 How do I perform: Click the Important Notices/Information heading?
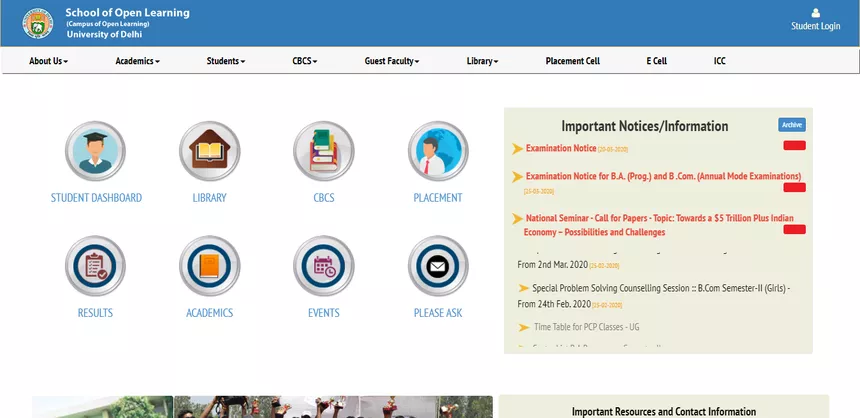[x=644, y=126]
